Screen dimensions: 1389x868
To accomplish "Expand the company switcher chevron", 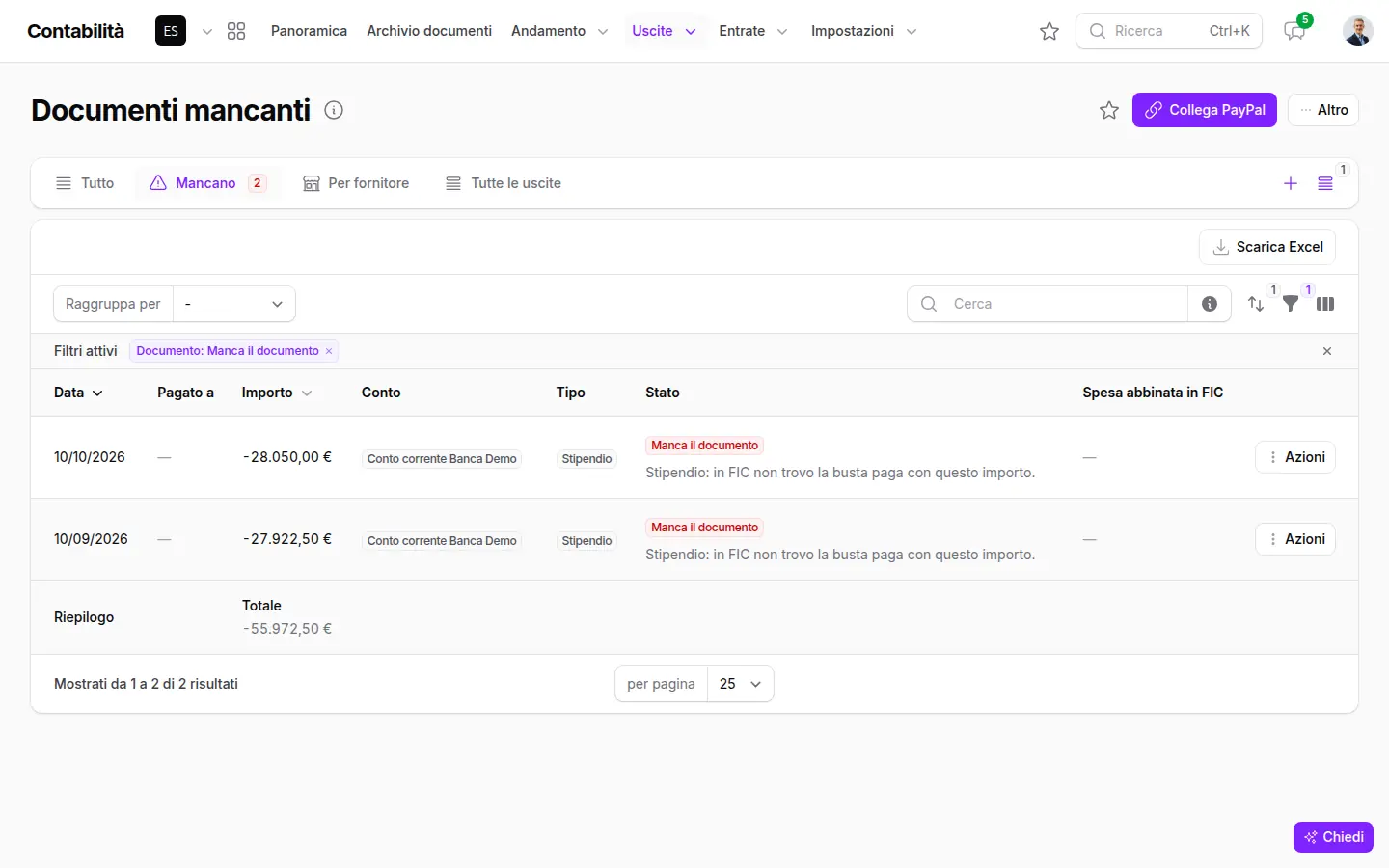I will pos(207,32).
